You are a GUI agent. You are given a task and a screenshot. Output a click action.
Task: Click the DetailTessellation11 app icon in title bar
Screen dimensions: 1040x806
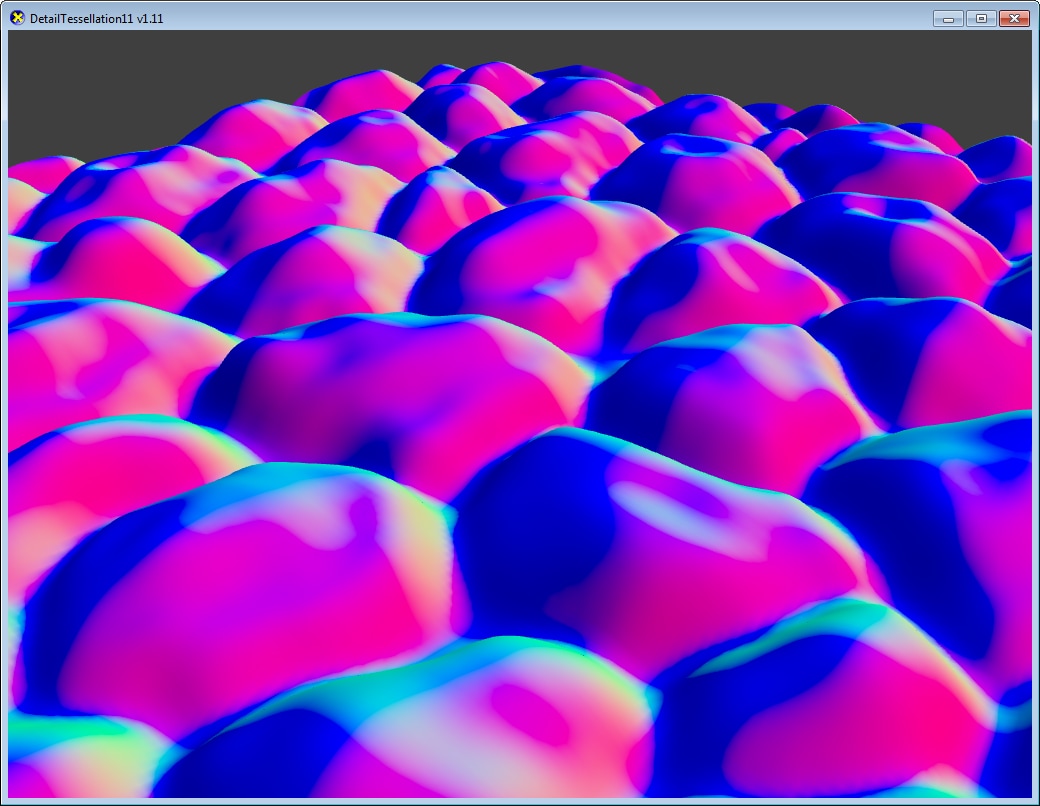tap(17, 18)
